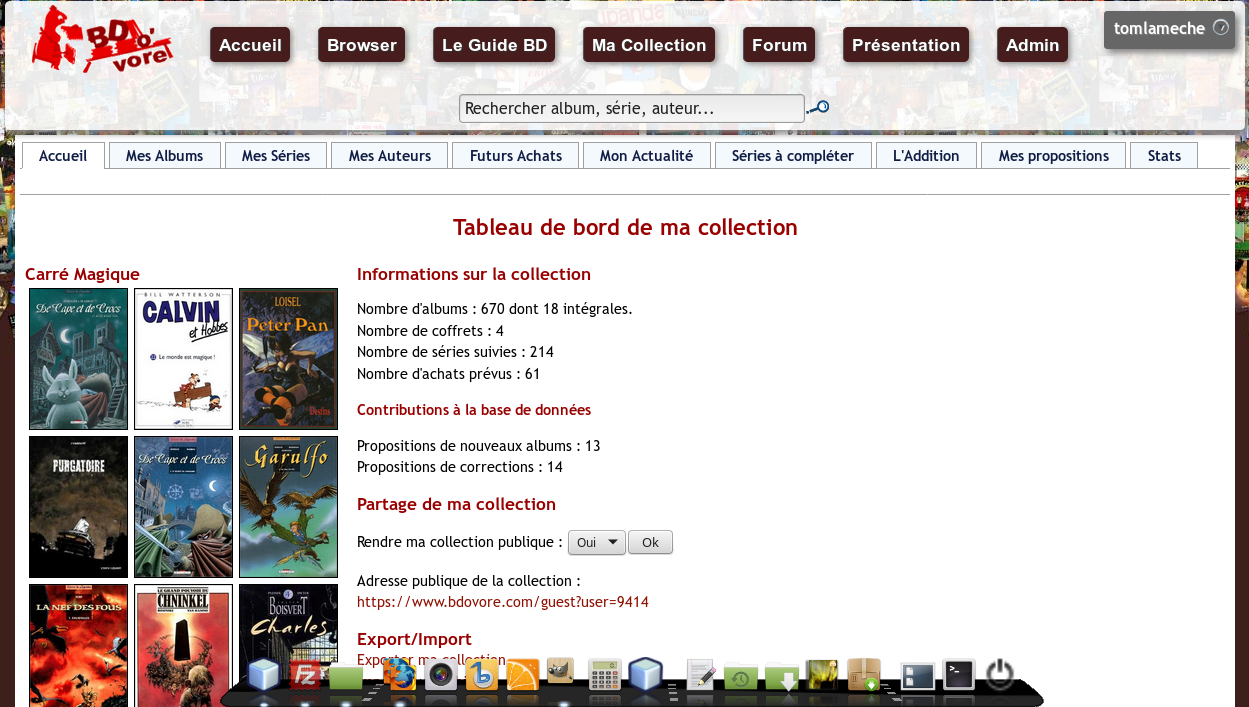The width and height of the screenshot is (1249, 707).
Task: Click the BDovore logo
Action: pos(102,40)
